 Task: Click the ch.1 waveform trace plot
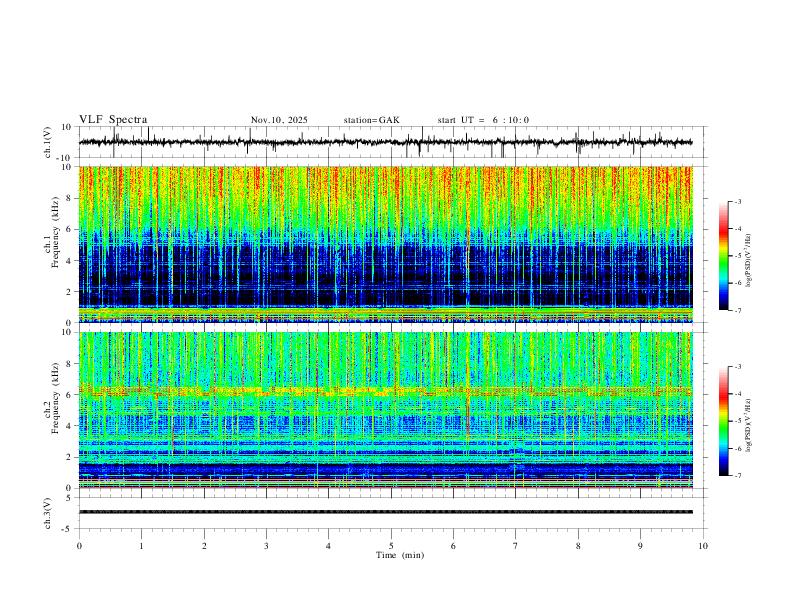(385, 142)
